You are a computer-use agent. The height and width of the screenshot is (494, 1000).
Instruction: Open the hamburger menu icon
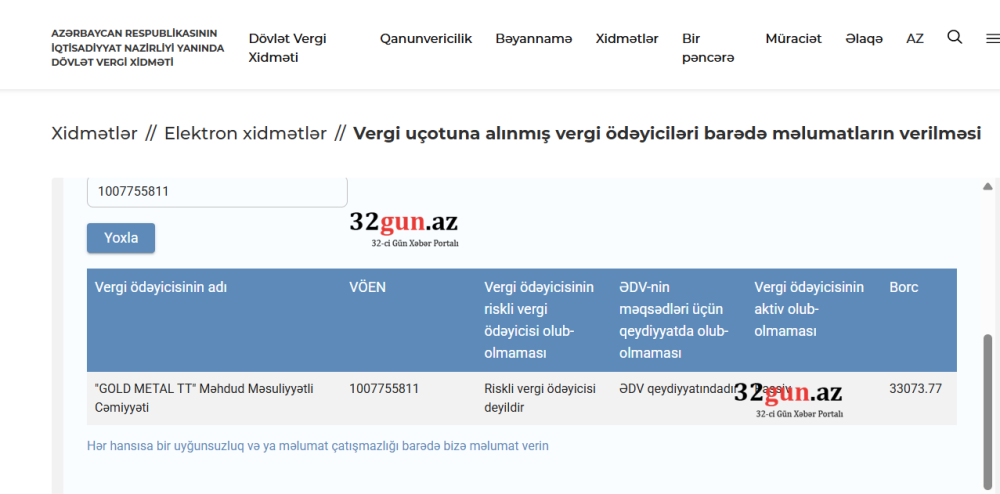click(991, 39)
